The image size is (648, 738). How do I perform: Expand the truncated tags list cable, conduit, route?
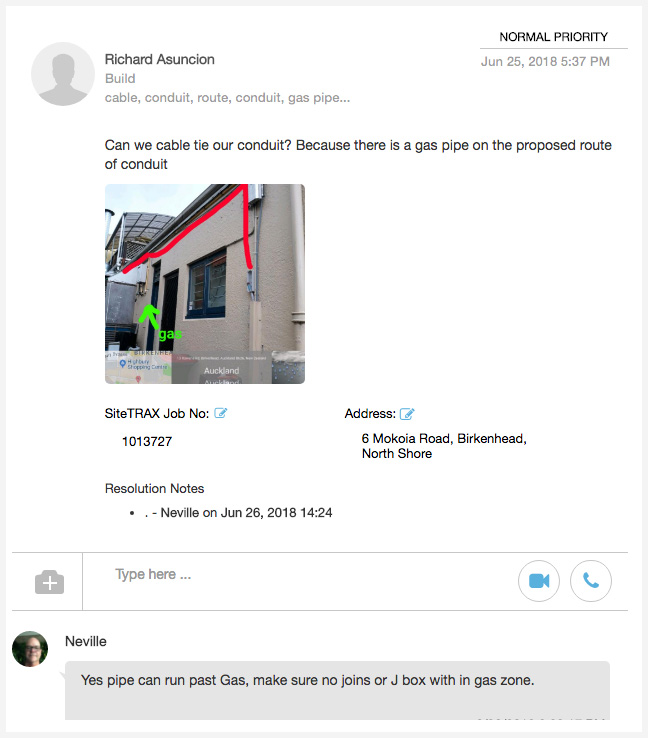pyautogui.click(x=227, y=97)
